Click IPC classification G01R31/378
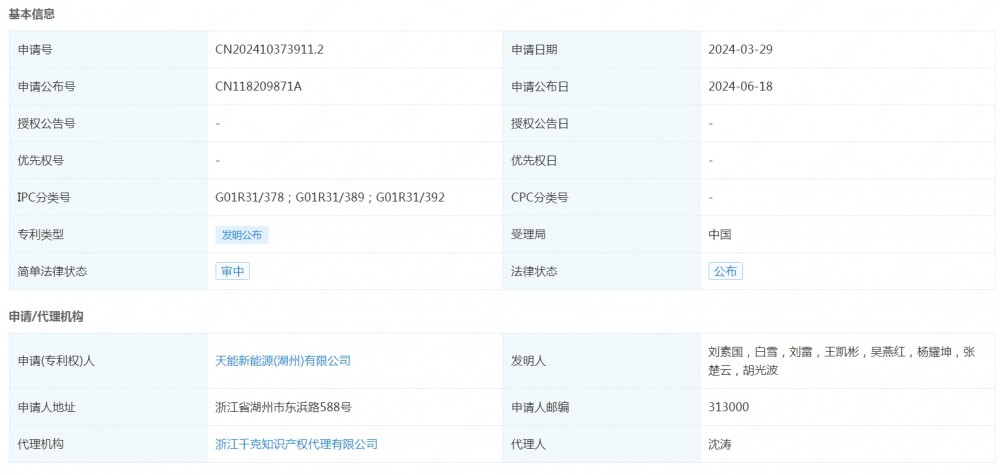 [251, 198]
